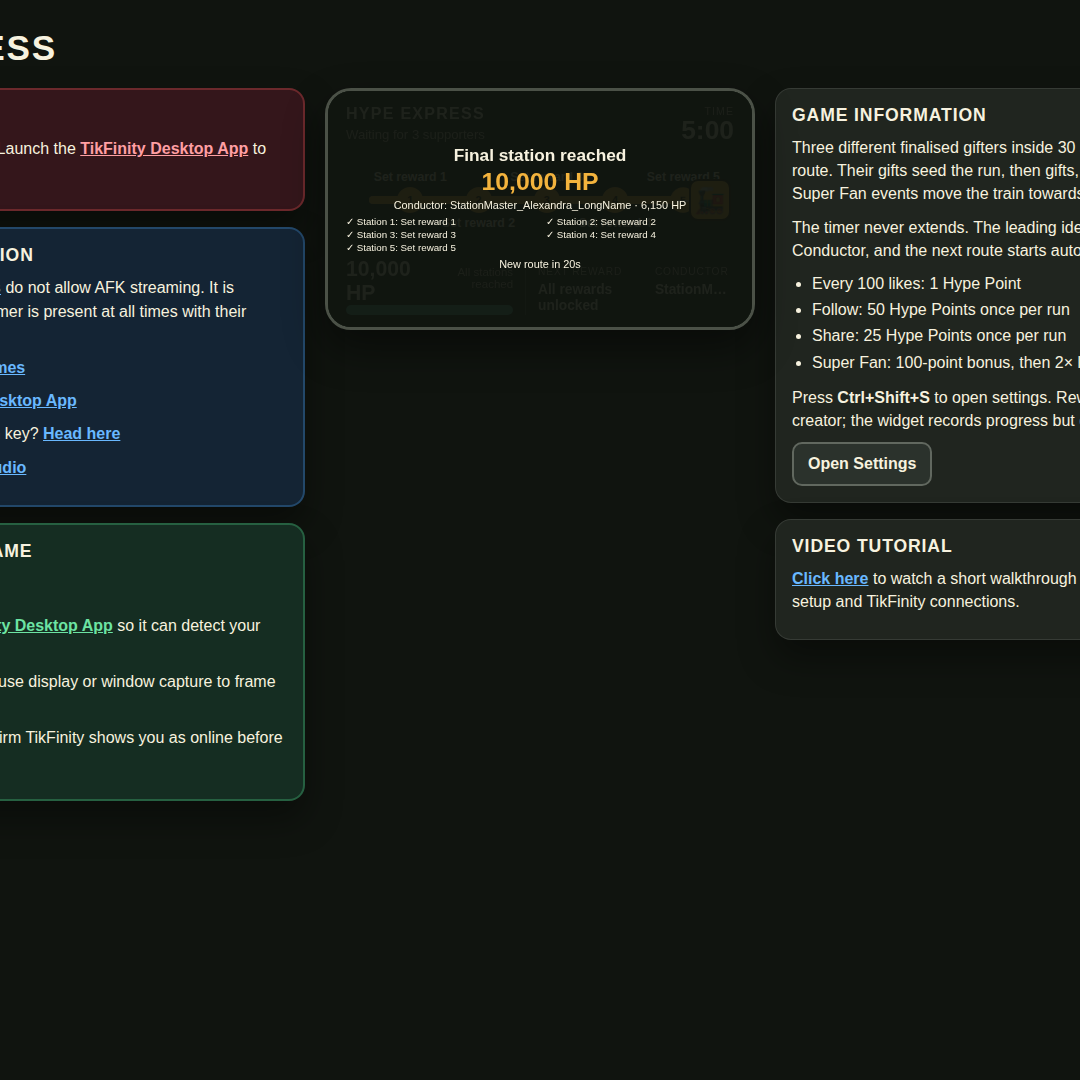Click The timer never extends paragraph
The image size is (1080, 1080).
pos(936,239)
